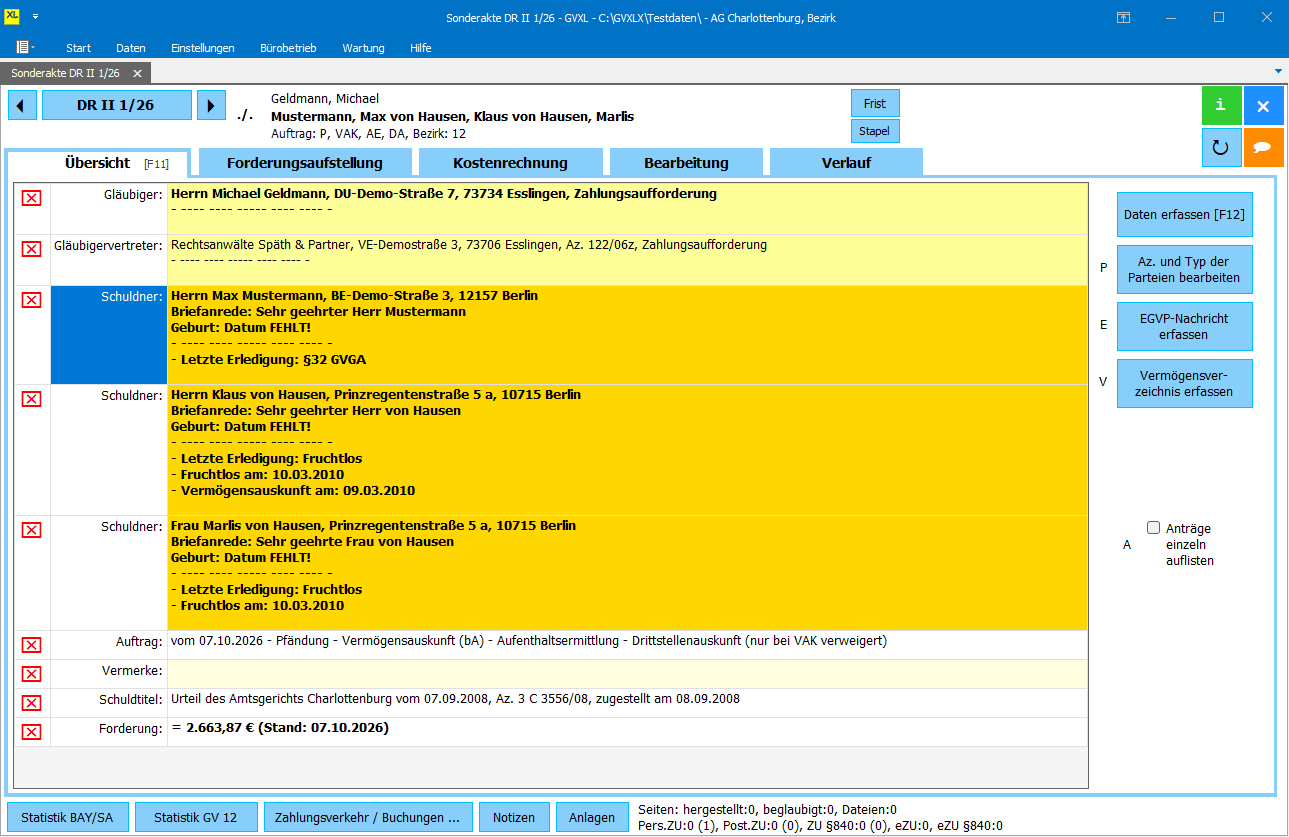Viewport: 1289px width, 837px height.
Task: Open the Hilfe menu
Action: (421, 48)
